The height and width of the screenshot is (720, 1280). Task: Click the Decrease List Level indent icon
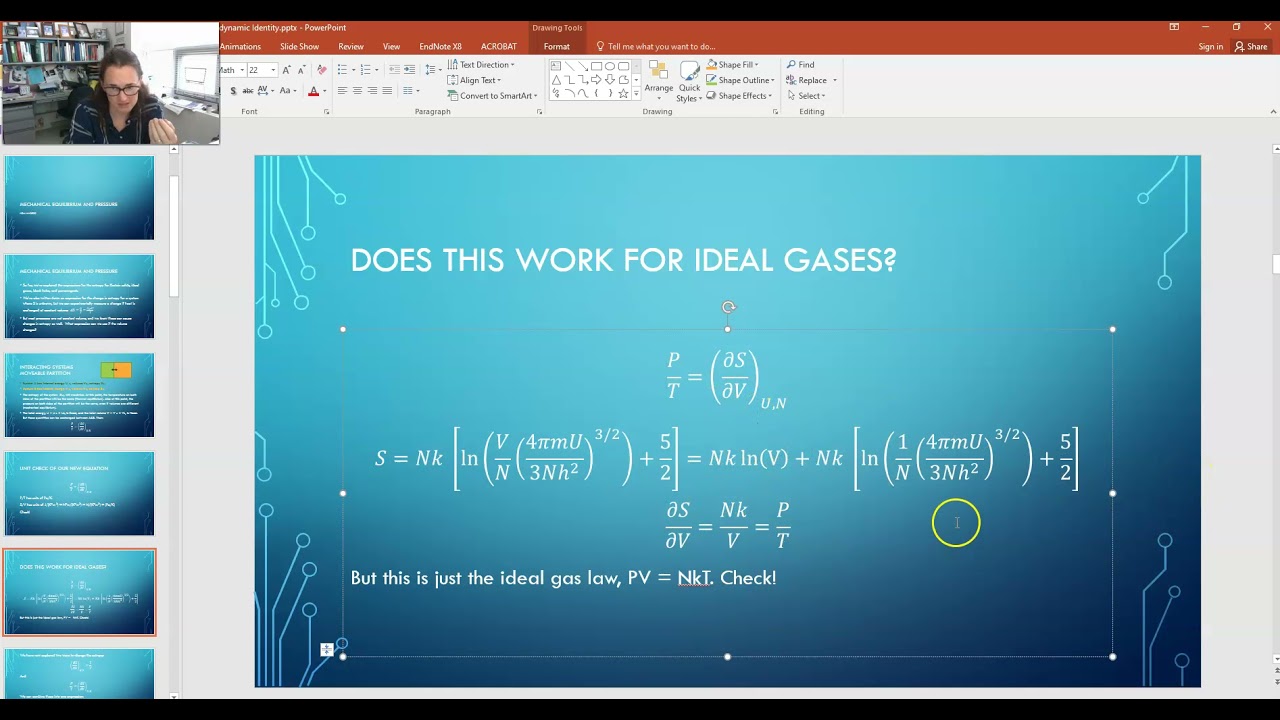pos(394,70)
